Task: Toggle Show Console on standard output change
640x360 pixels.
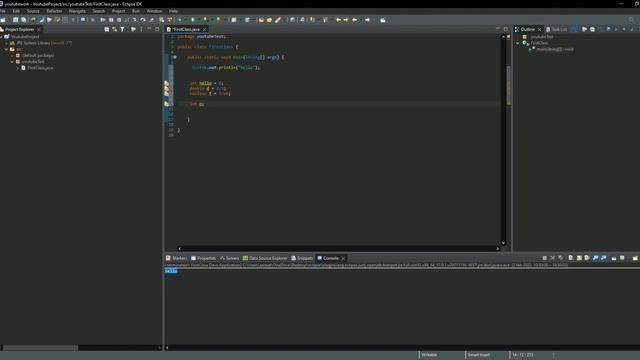Action: 596,258
